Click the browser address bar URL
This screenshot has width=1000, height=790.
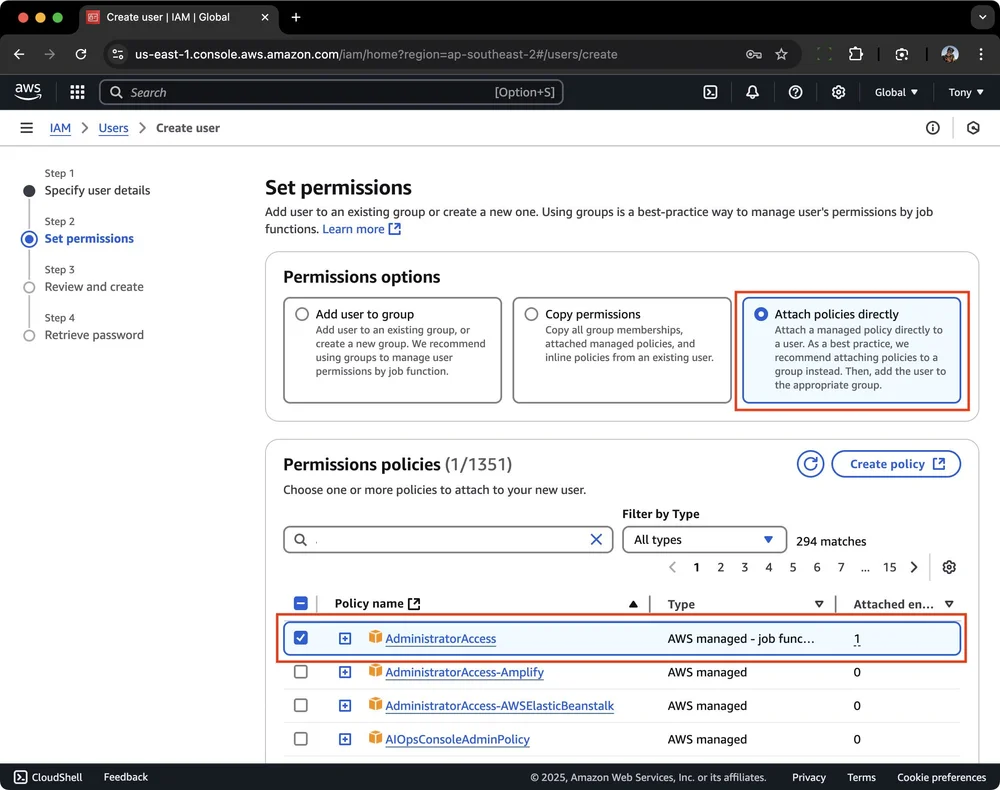coord(376,54)
